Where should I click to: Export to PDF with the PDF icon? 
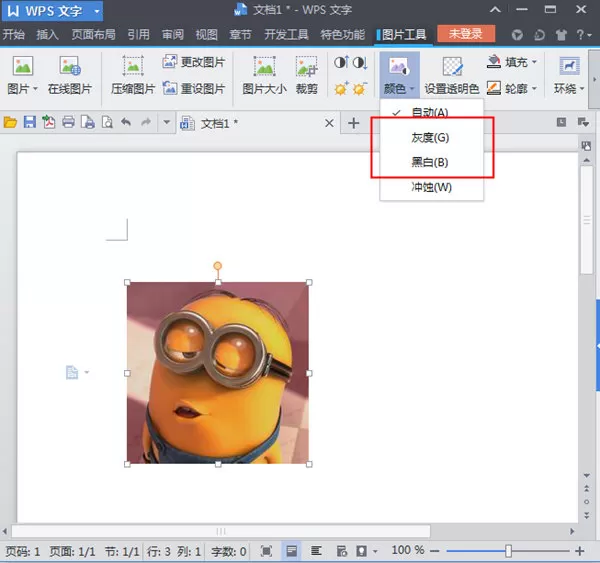[49, 122]
